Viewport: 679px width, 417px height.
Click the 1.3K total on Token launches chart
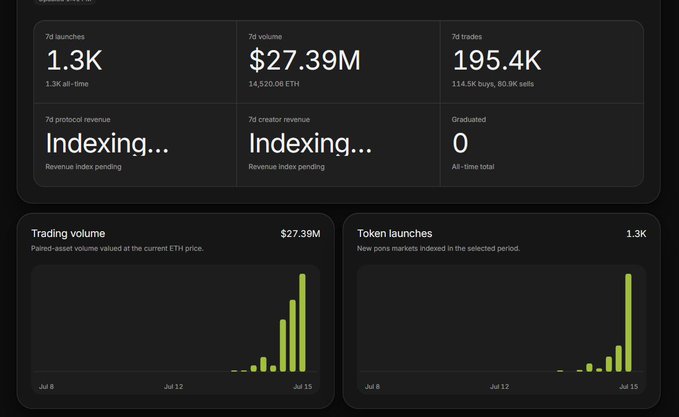coord(636,234)
